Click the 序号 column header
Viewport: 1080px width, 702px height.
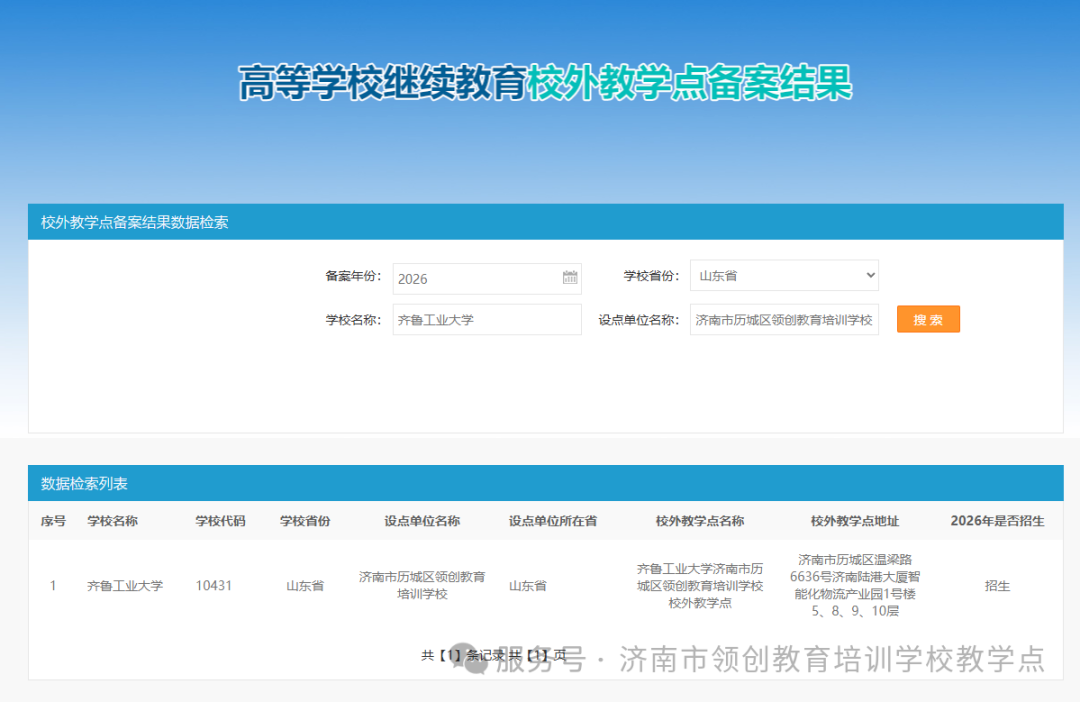(53, 521)
